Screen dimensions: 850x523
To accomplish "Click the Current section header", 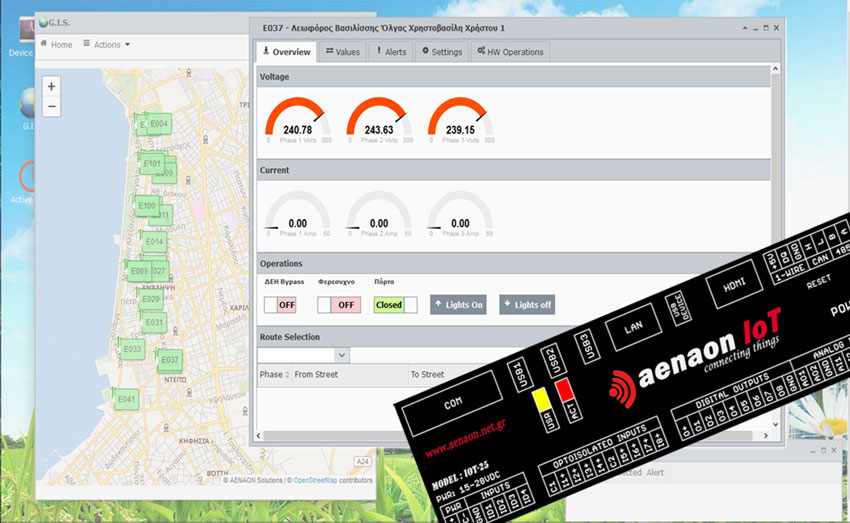I will 513,170.
